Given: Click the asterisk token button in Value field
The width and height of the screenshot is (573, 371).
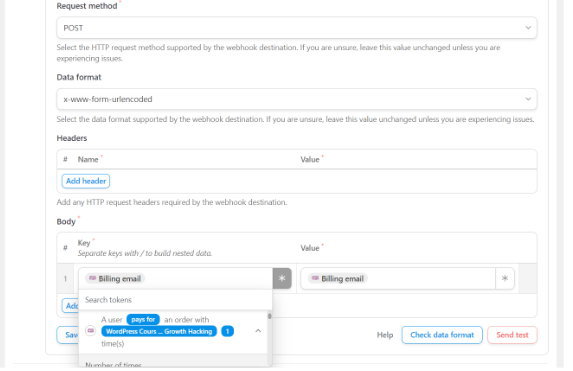Looking at the screenshot, I should tap(505, 279).
